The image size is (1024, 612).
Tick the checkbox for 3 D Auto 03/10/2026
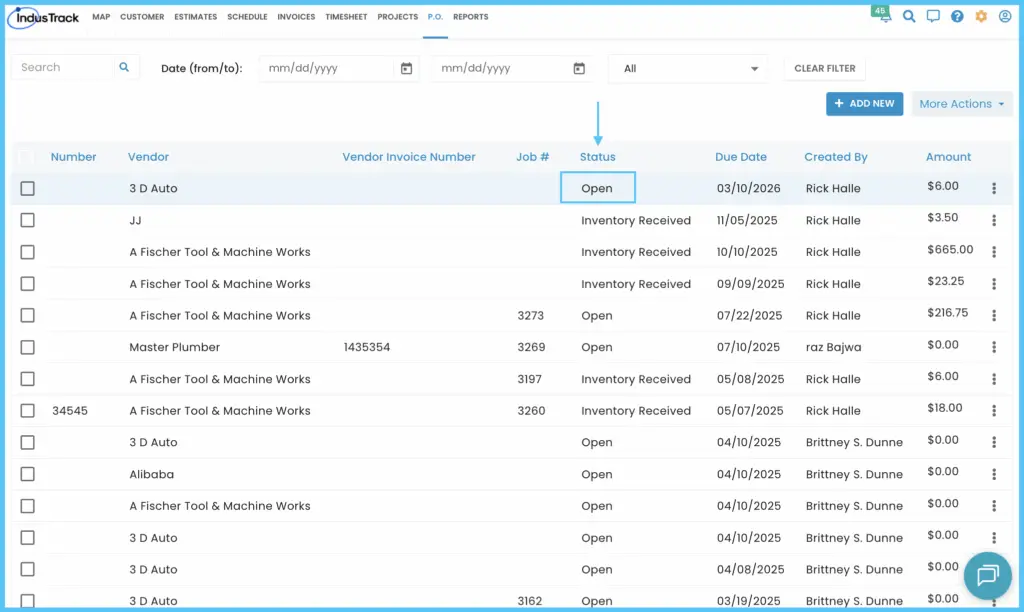[27, 189]
